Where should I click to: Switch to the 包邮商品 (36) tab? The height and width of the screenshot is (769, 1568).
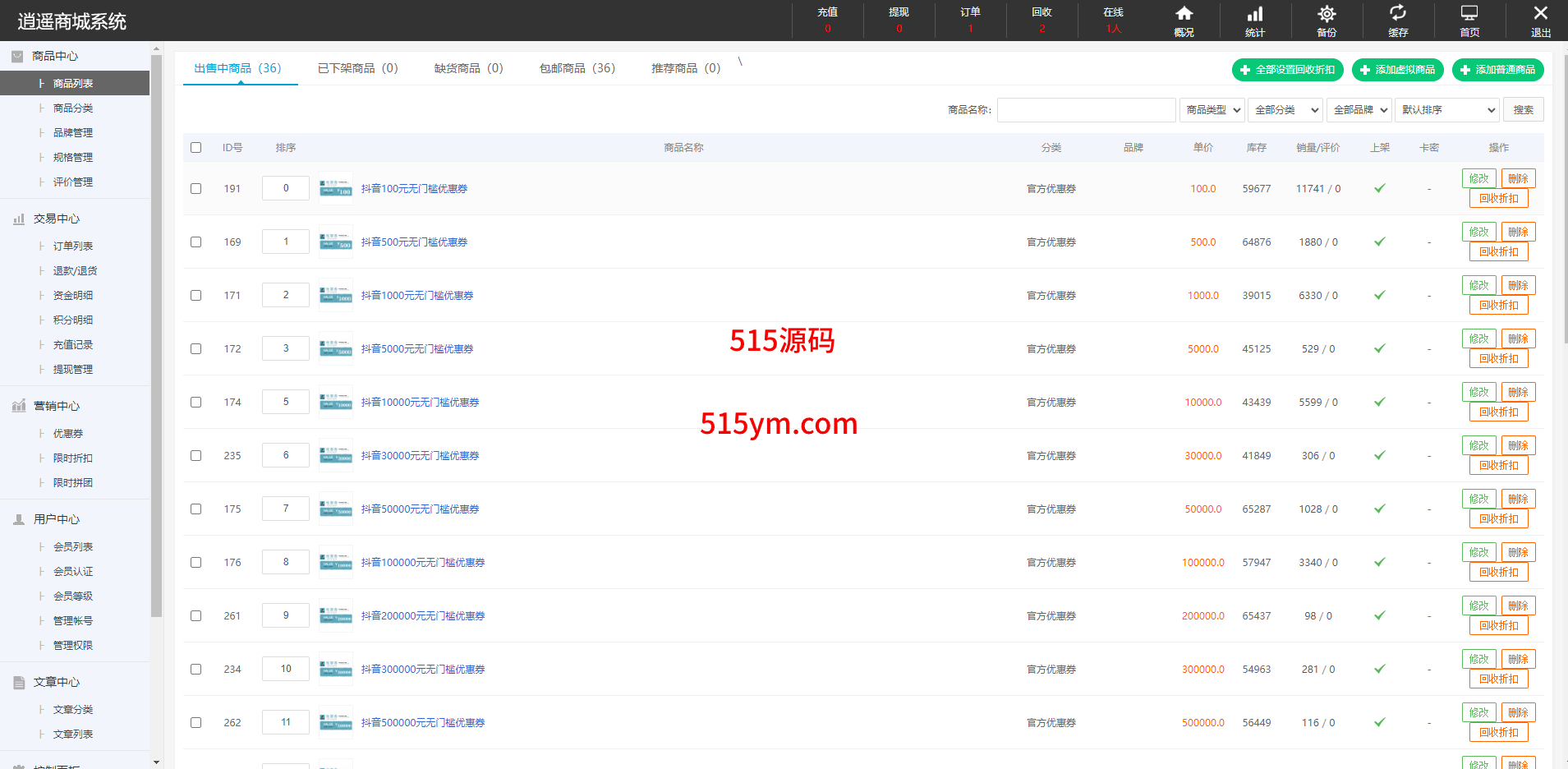[577, 68]
